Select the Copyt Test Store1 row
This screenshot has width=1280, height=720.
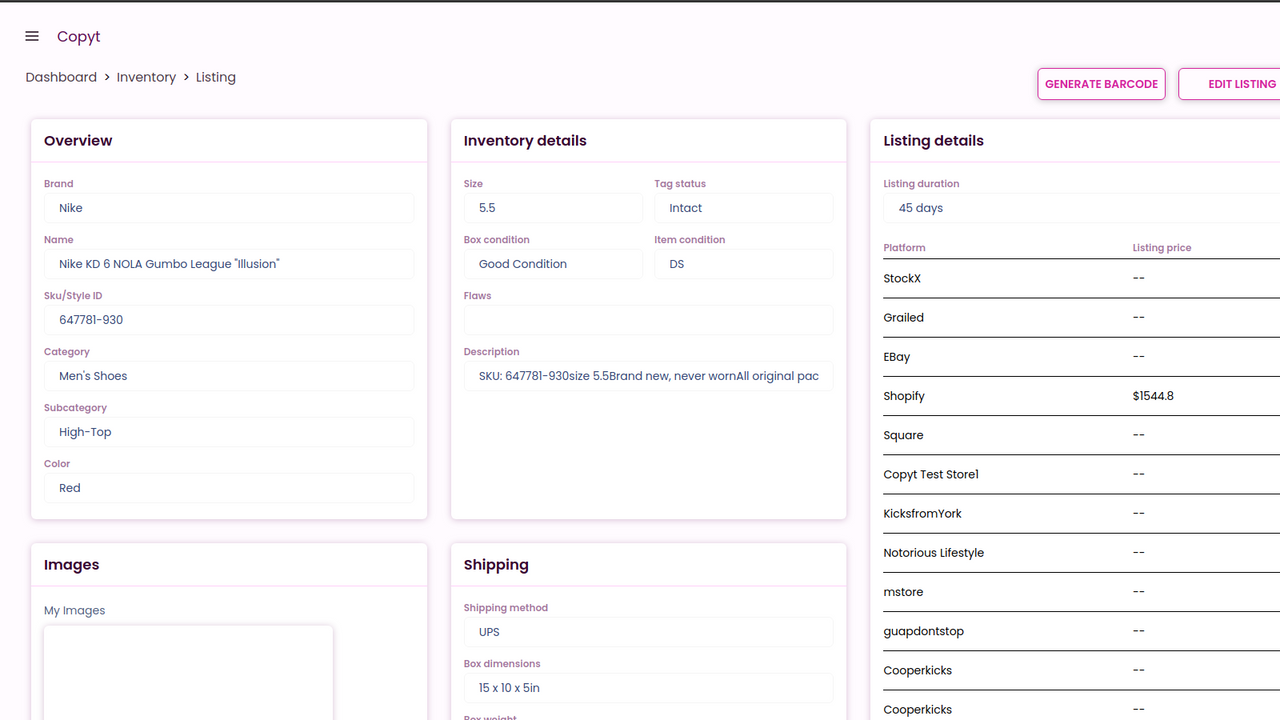[1081, 474]
